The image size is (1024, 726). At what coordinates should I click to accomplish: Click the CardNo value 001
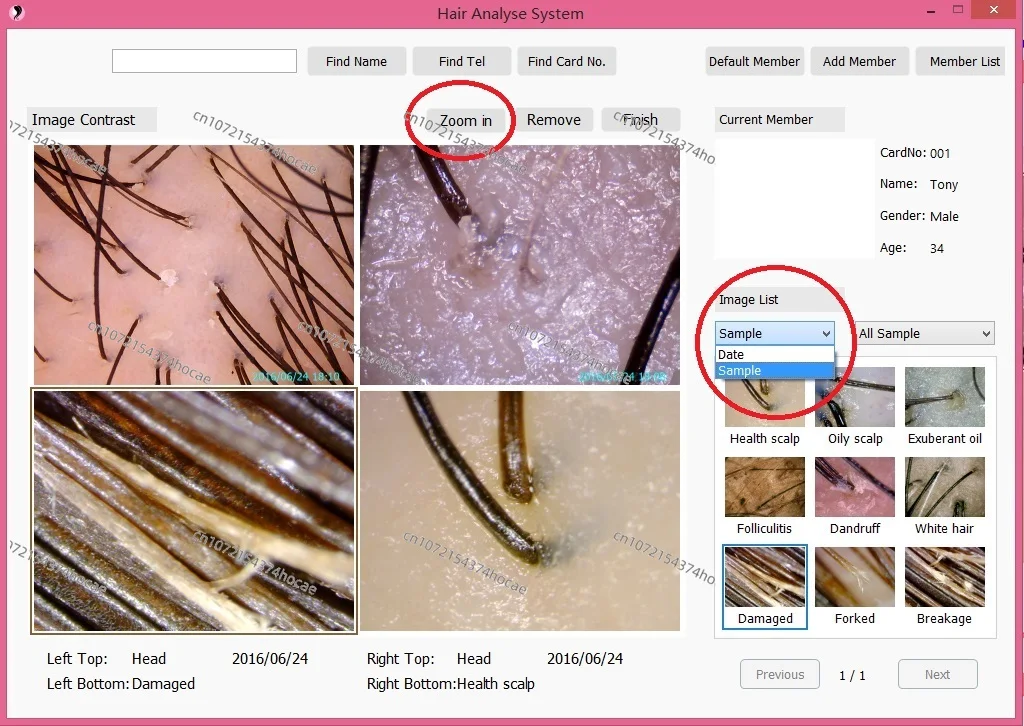click(940, 153)
